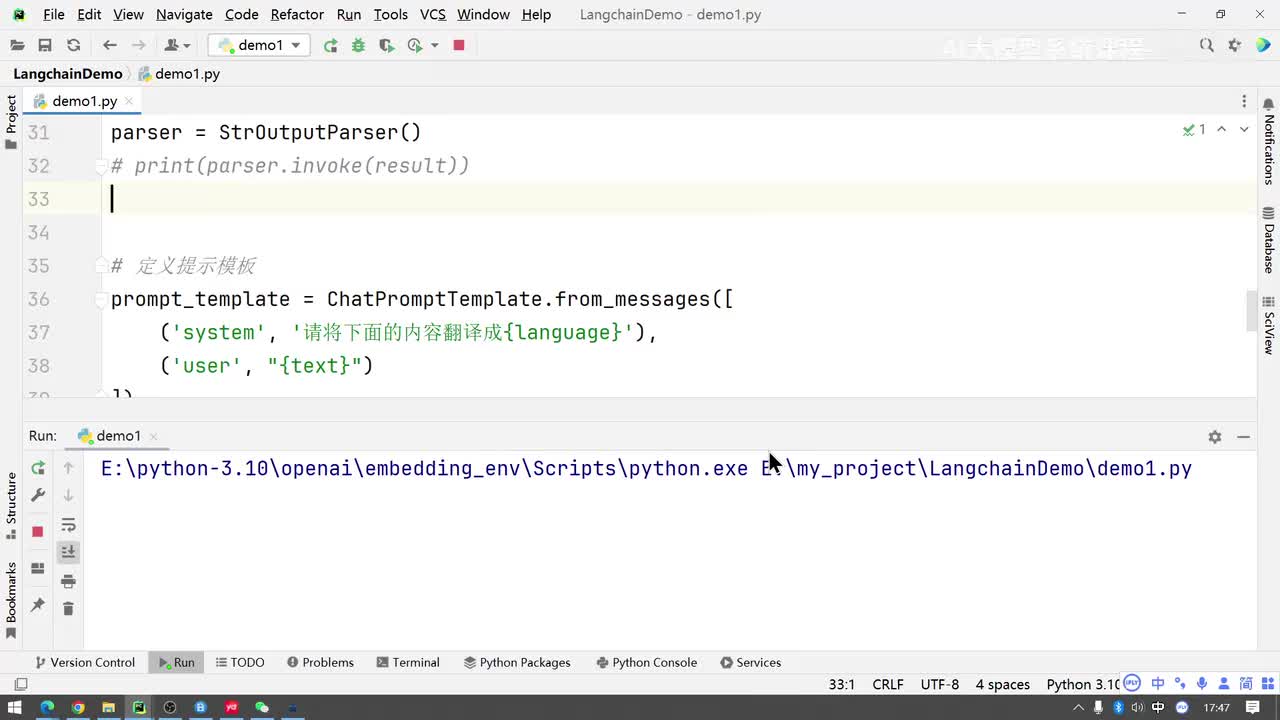Open the wrench run configuration icon in Run panel

38,495
